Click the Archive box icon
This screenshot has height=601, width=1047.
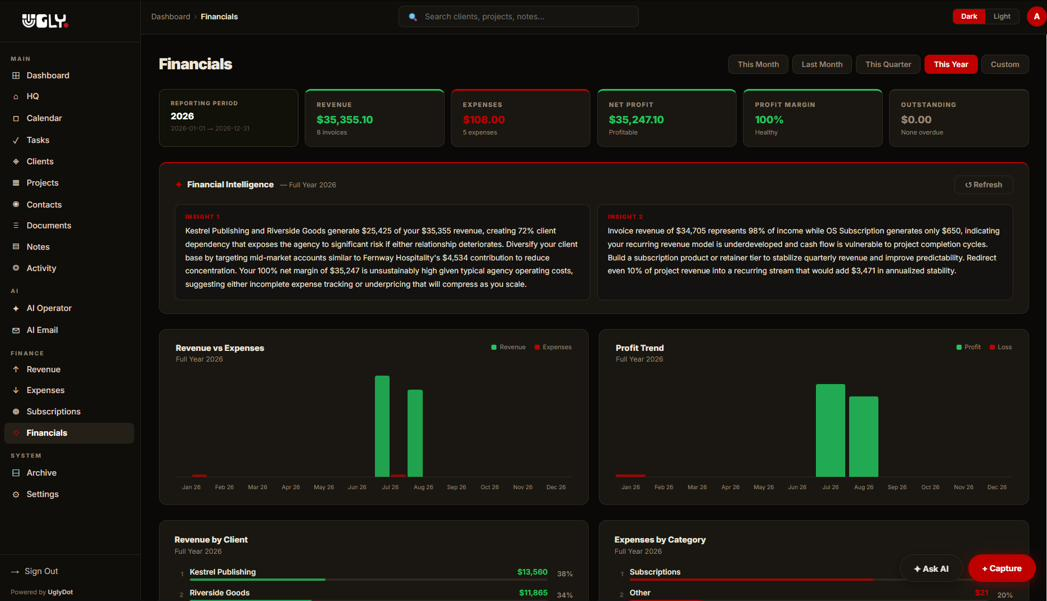tap(16, 473)
